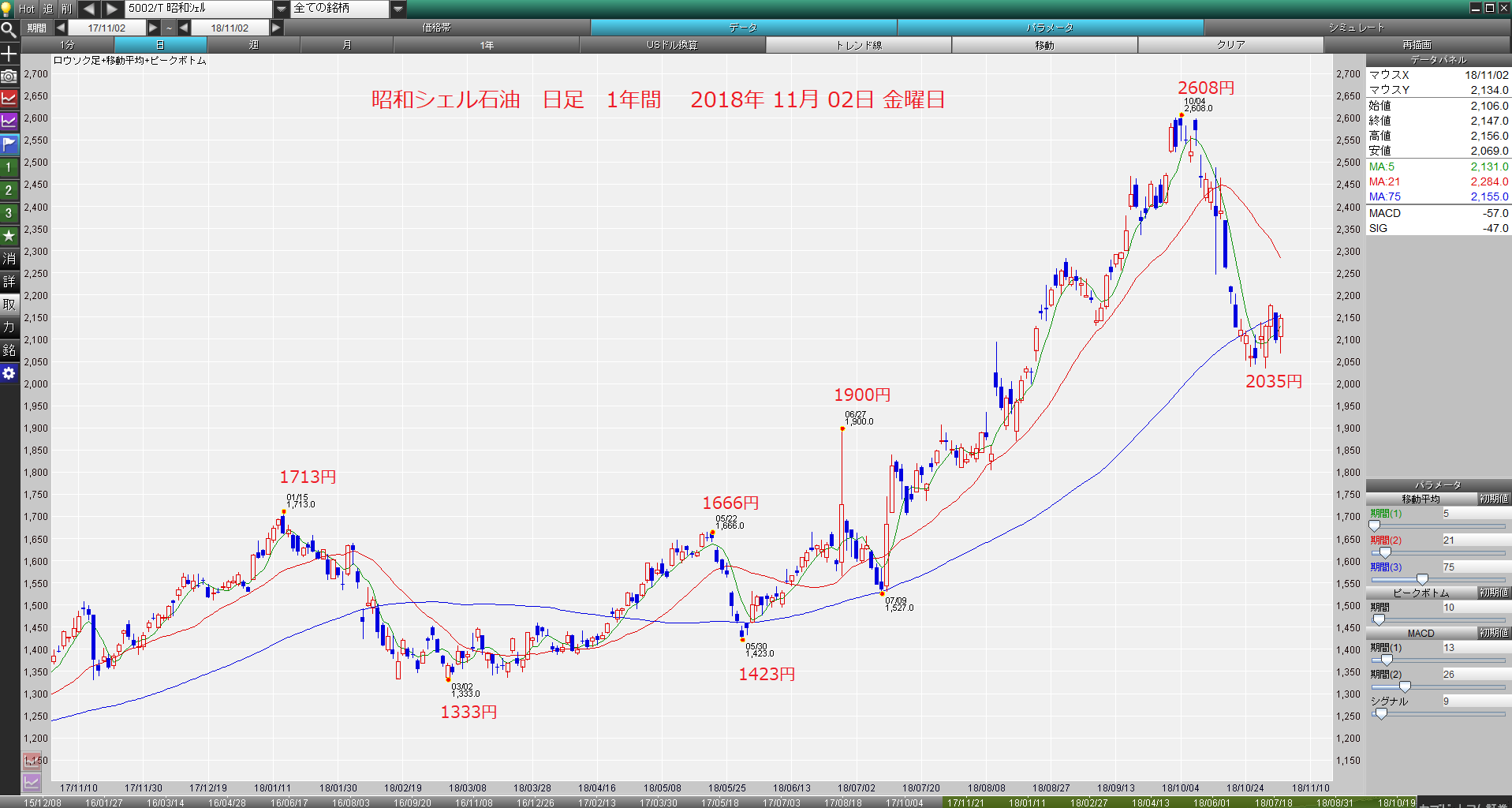Step start date 17/11/02 backward
Viewport: 1512px width, 808px height.
pos(60,28)
